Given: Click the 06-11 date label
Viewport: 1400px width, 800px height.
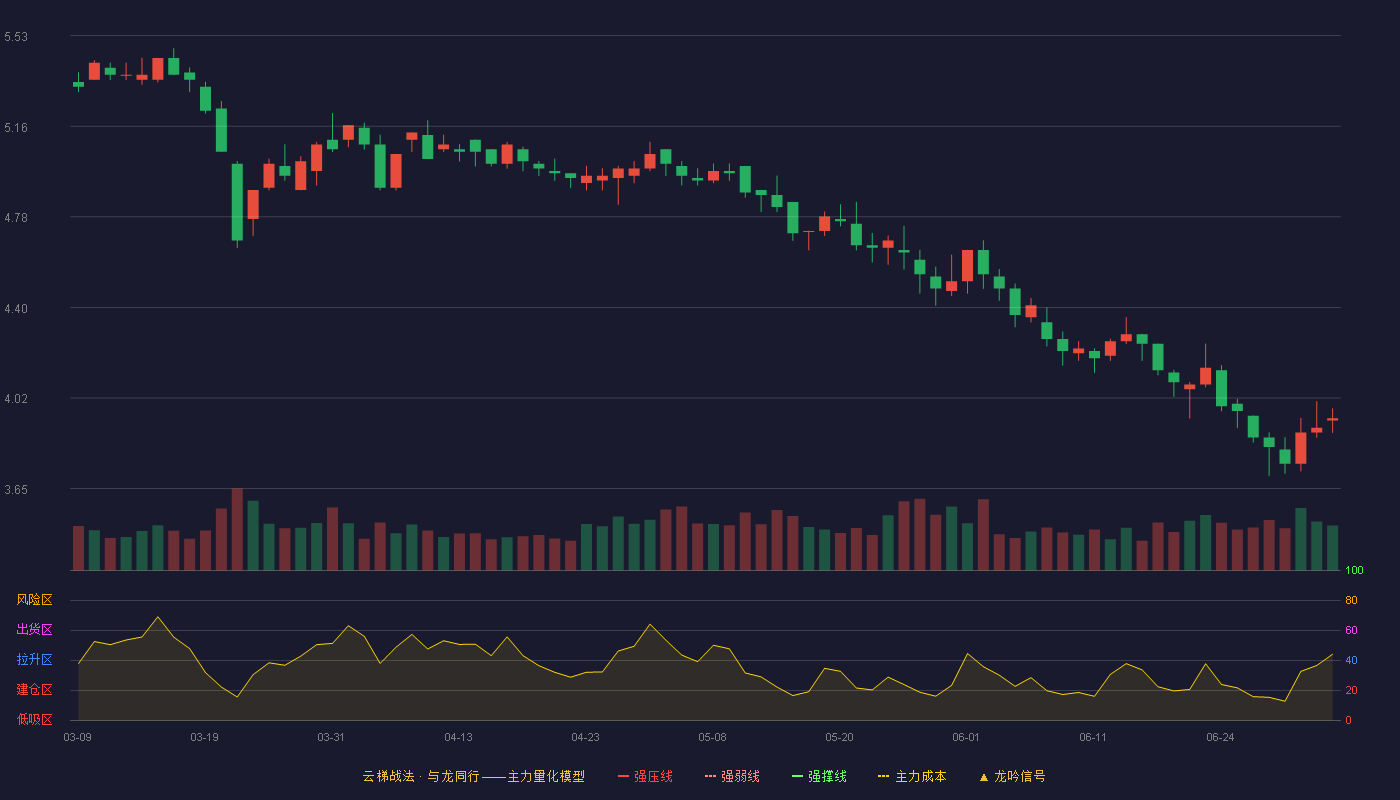Looking at the screenshot, I should pos(1093,737).
